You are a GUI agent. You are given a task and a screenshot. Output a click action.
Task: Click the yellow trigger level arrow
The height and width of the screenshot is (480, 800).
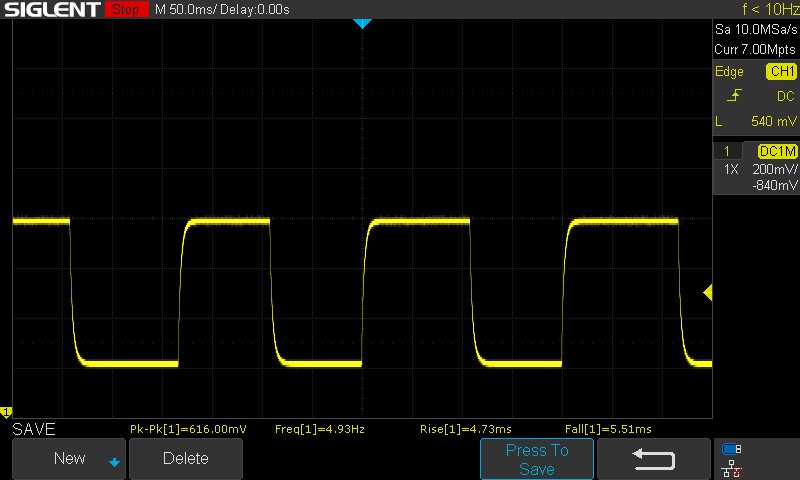coord(707,292)
